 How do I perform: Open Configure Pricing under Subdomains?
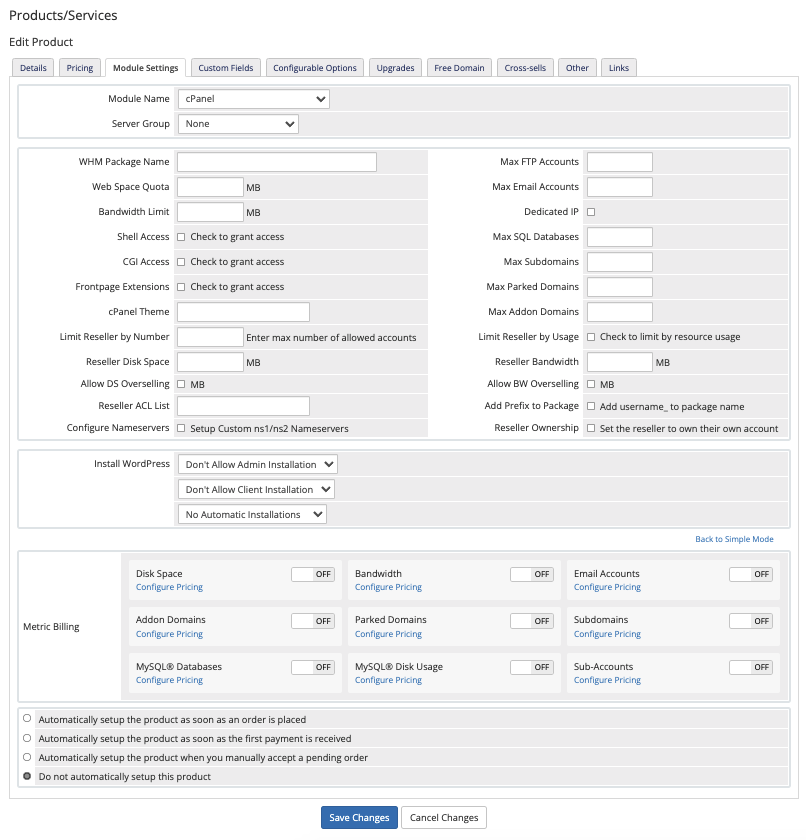click(607, 634)
